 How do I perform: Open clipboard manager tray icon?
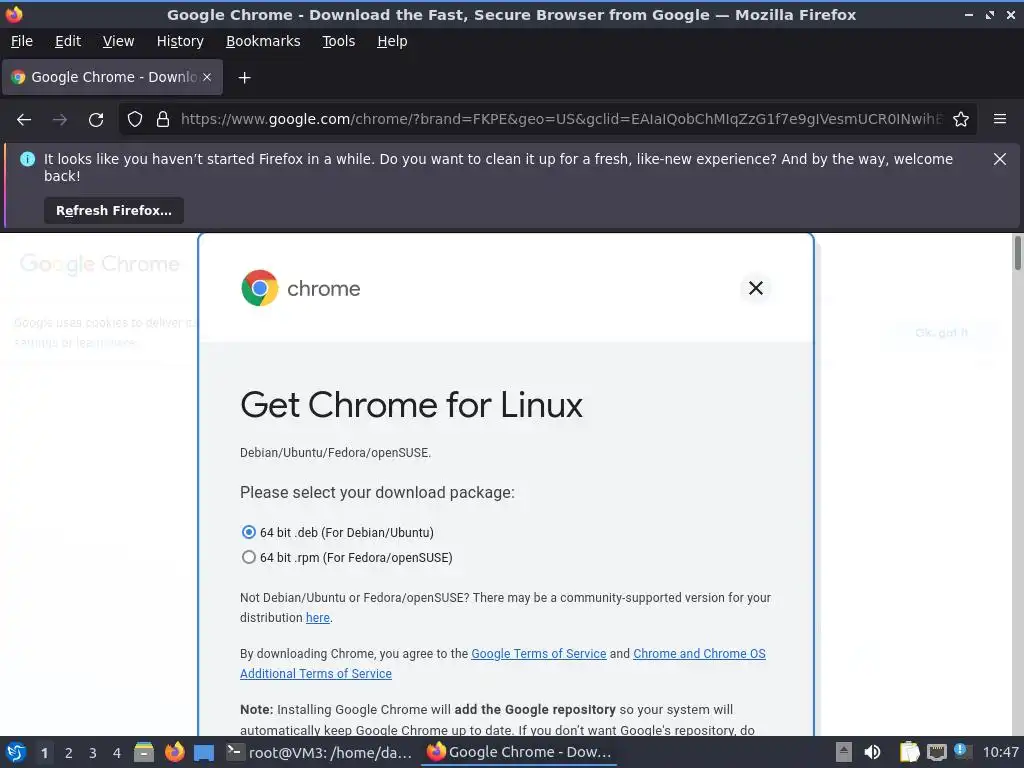pos(908,752)
